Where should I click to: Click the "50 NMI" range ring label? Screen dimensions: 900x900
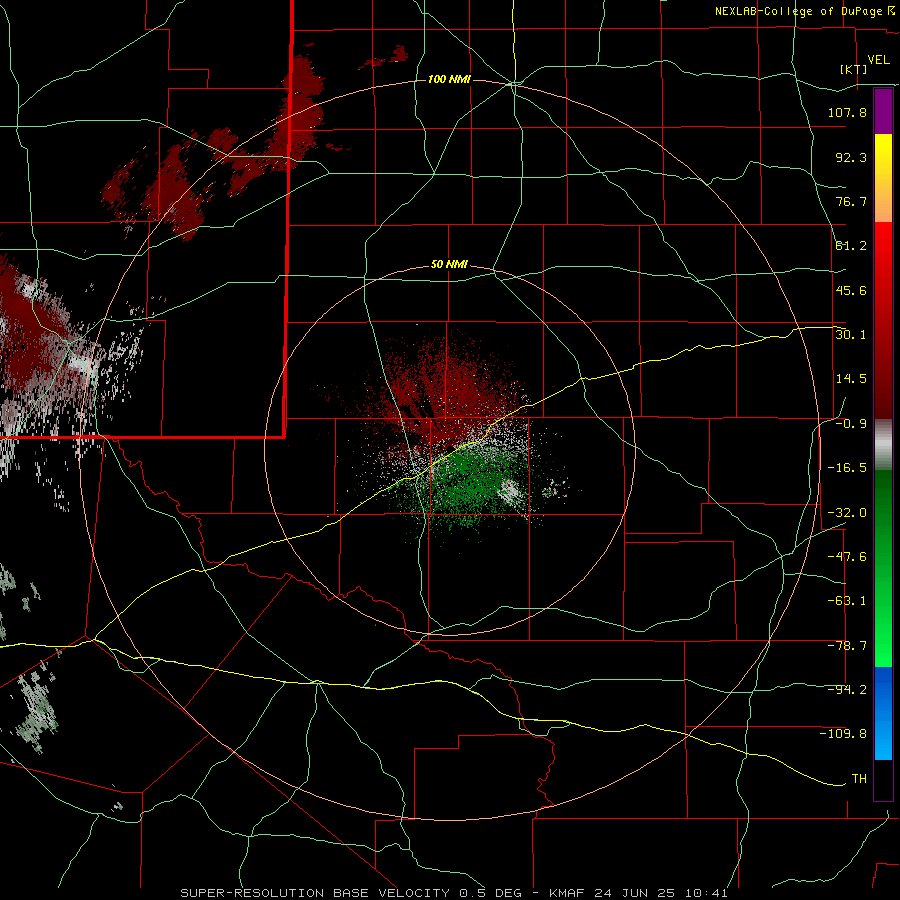click(449, 265)
